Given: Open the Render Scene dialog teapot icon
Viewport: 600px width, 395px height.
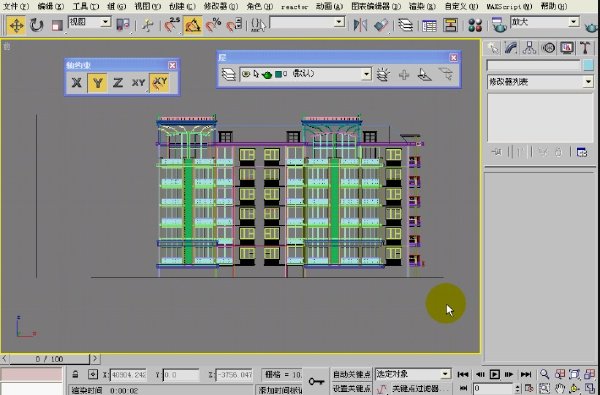Looking at the screenshot, I should (499, 26).
